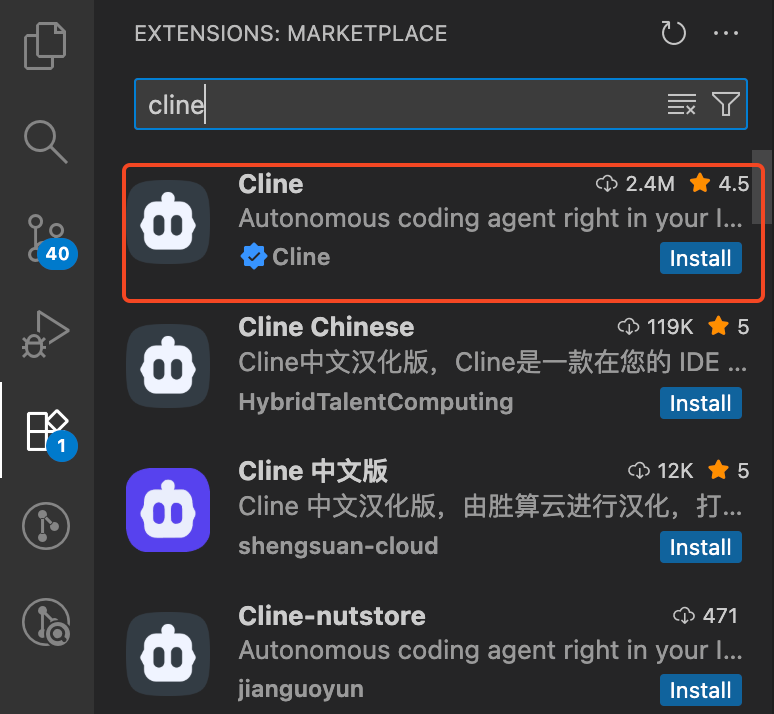Screen dimensions: 774x714
Task: Open the filter extensions dropdown
Action: point(725,104)
